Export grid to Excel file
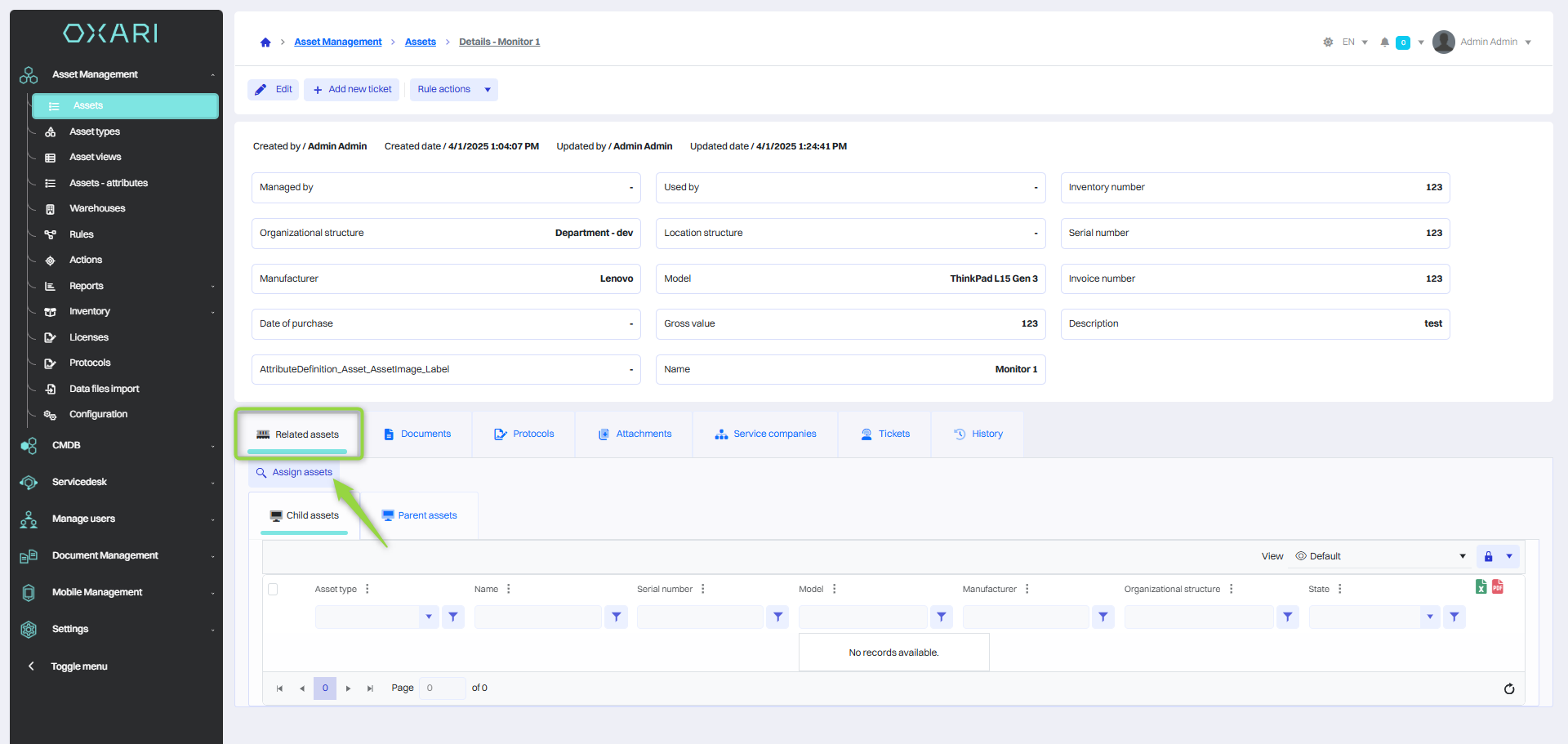This screenshot has width=1568, height=744. pyautogui.click(x=1481, y=586)
